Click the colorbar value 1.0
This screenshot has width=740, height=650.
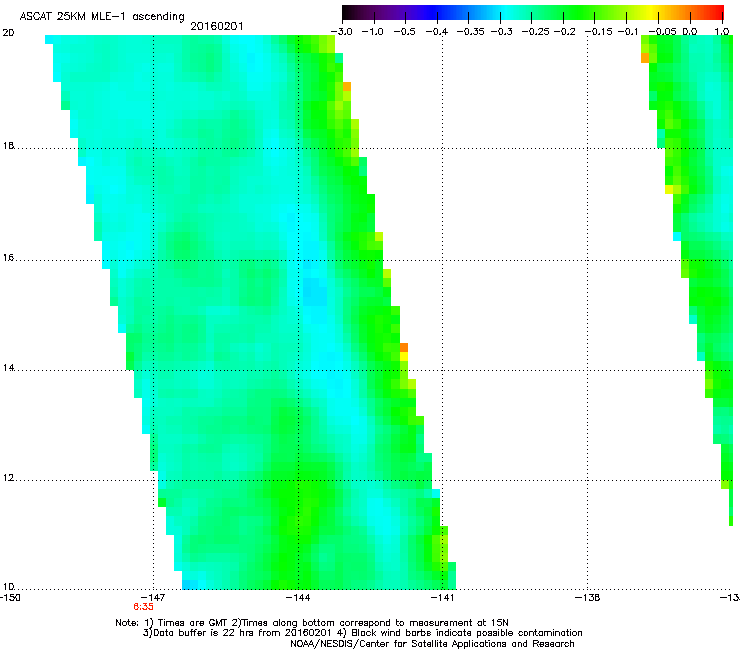pos(722,32)
